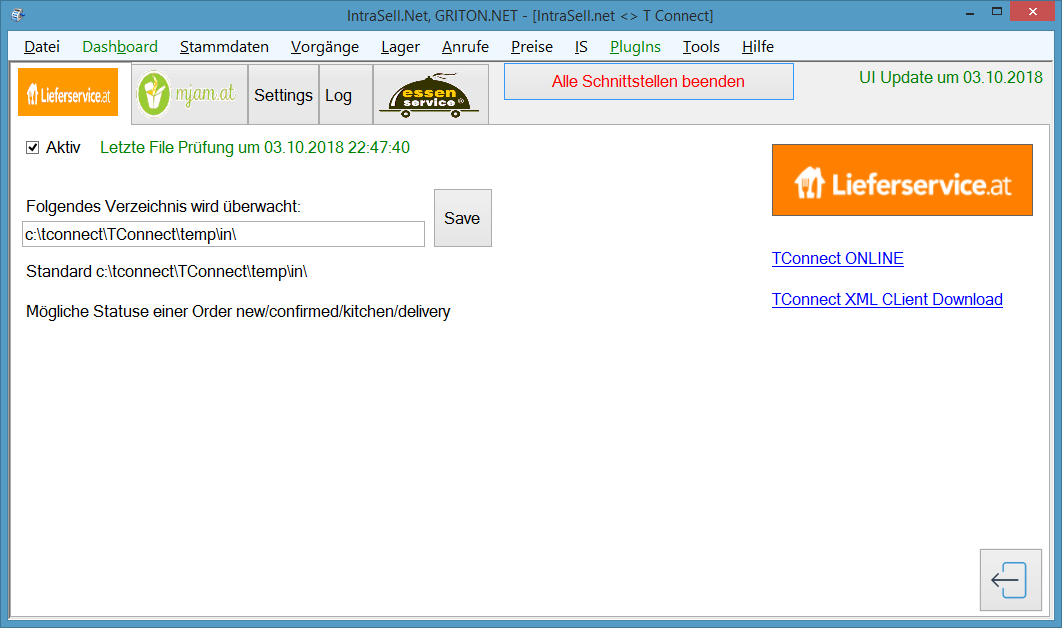This screenshot has width=1062, height=628.
Task: Switch to the mjam.at tab
Action: (x=189, y=94)
